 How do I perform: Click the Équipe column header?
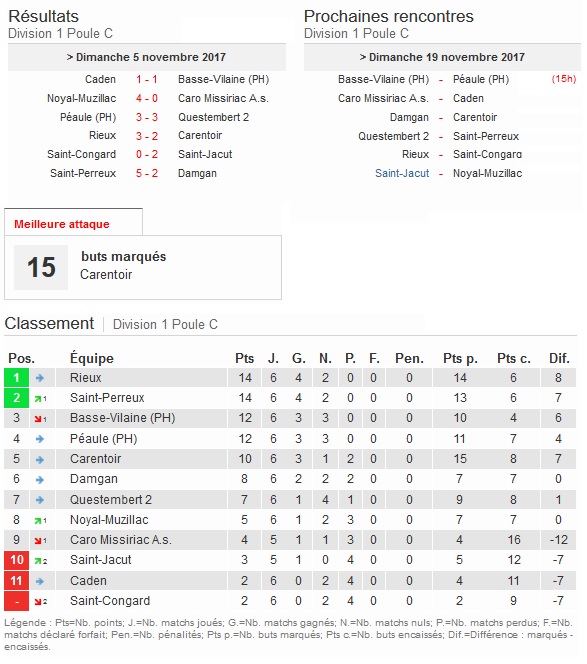(x=92, y=358)
